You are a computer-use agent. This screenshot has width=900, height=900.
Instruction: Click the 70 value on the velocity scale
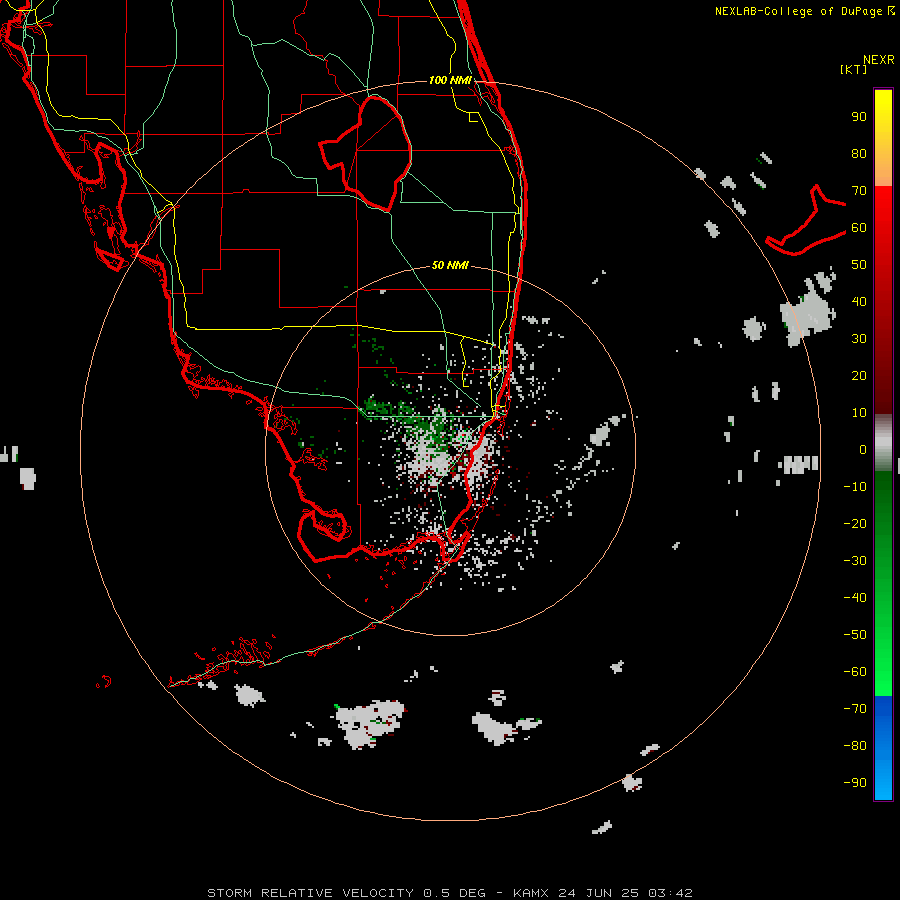click(x=859, y=191)
